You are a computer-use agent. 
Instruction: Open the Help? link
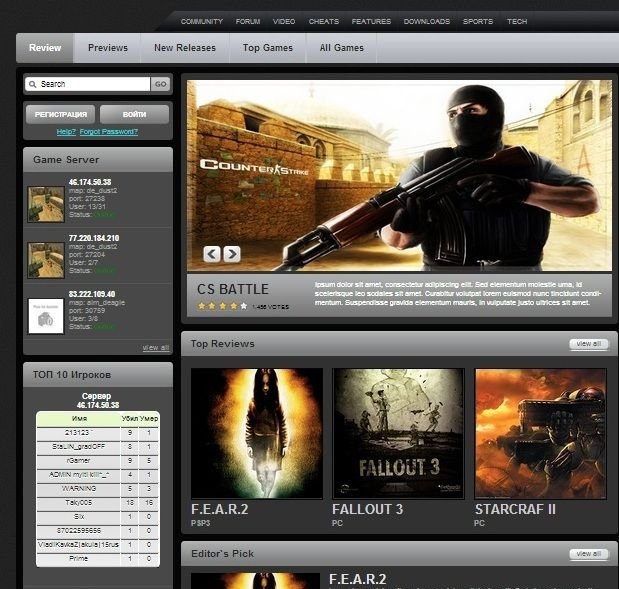click(66, 131)
